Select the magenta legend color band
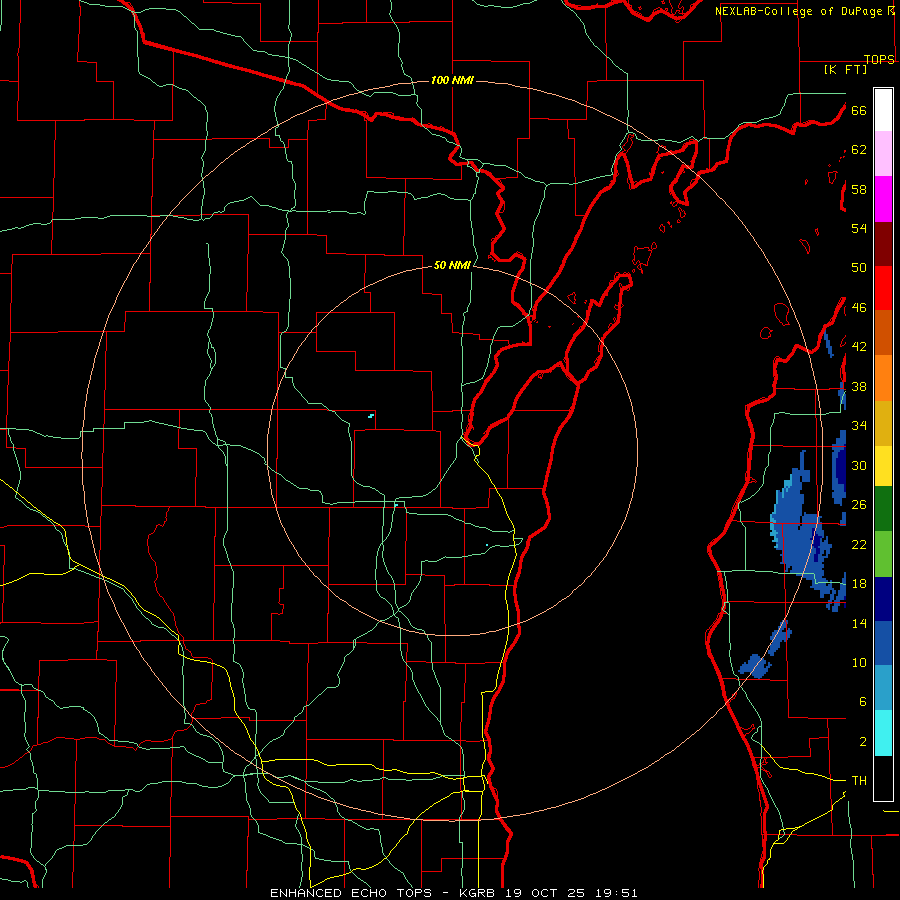900x900 pixels. (883, 199)
